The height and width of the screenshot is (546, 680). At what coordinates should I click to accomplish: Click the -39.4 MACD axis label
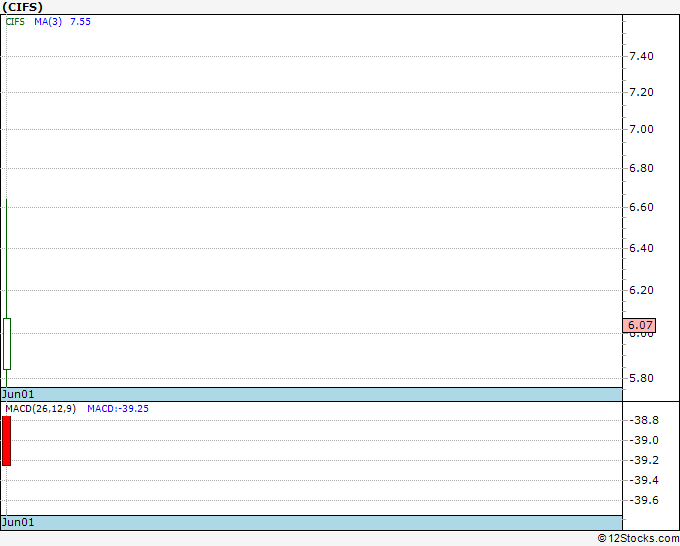click(644, 480)
